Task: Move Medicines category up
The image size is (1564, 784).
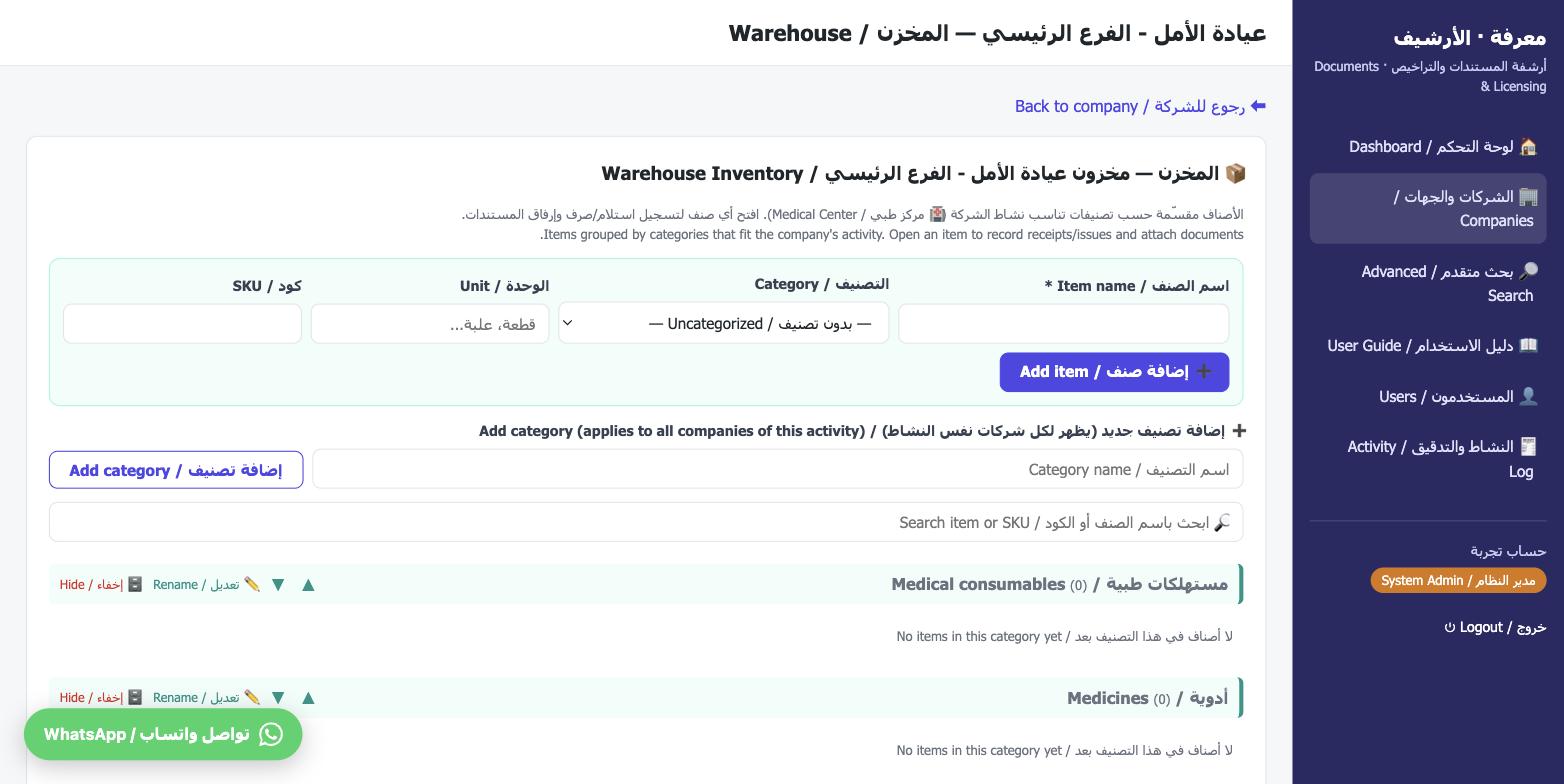Action: (x=308, y=698)
